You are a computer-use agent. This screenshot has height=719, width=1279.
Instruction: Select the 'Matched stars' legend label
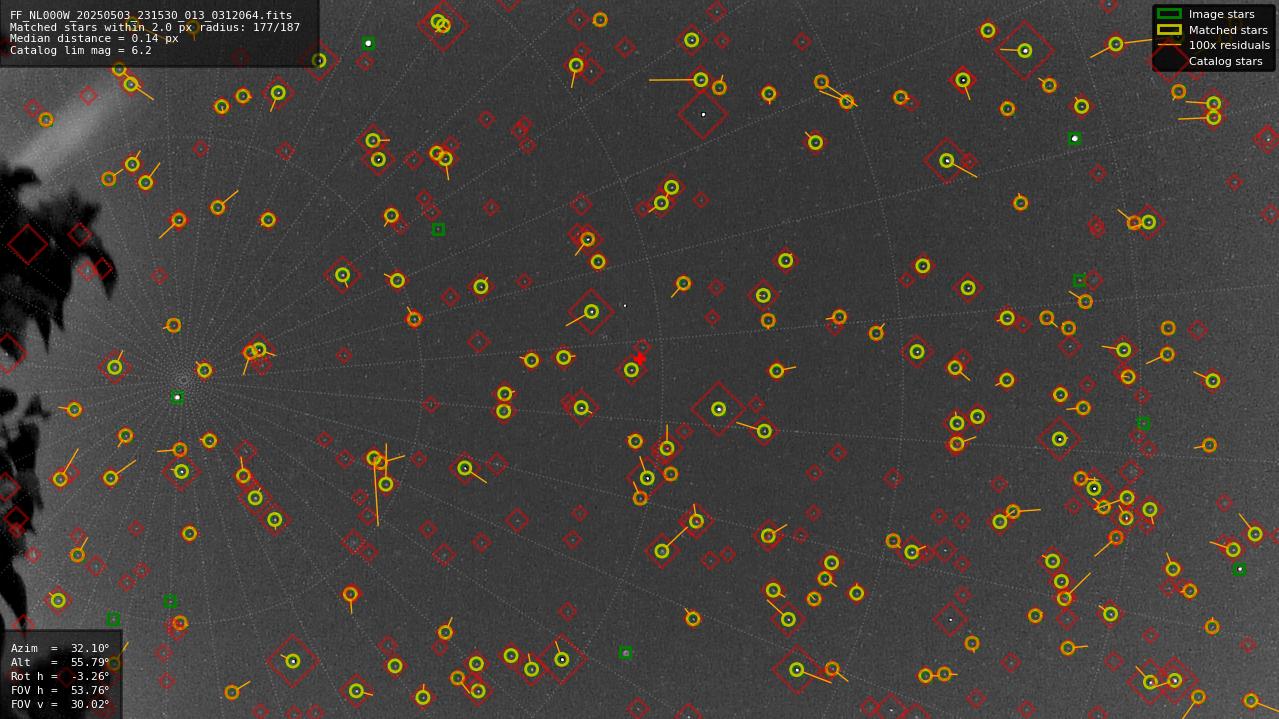click(1228, 30)
